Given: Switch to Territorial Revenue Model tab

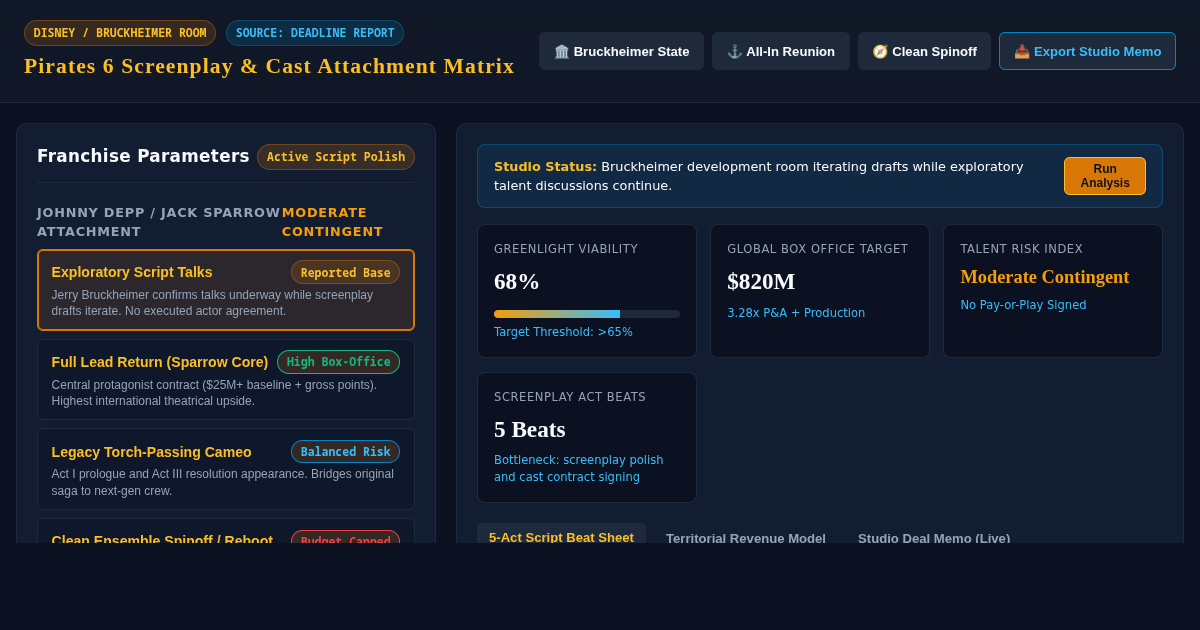Looking at the screenshot, I should point(746,537).
